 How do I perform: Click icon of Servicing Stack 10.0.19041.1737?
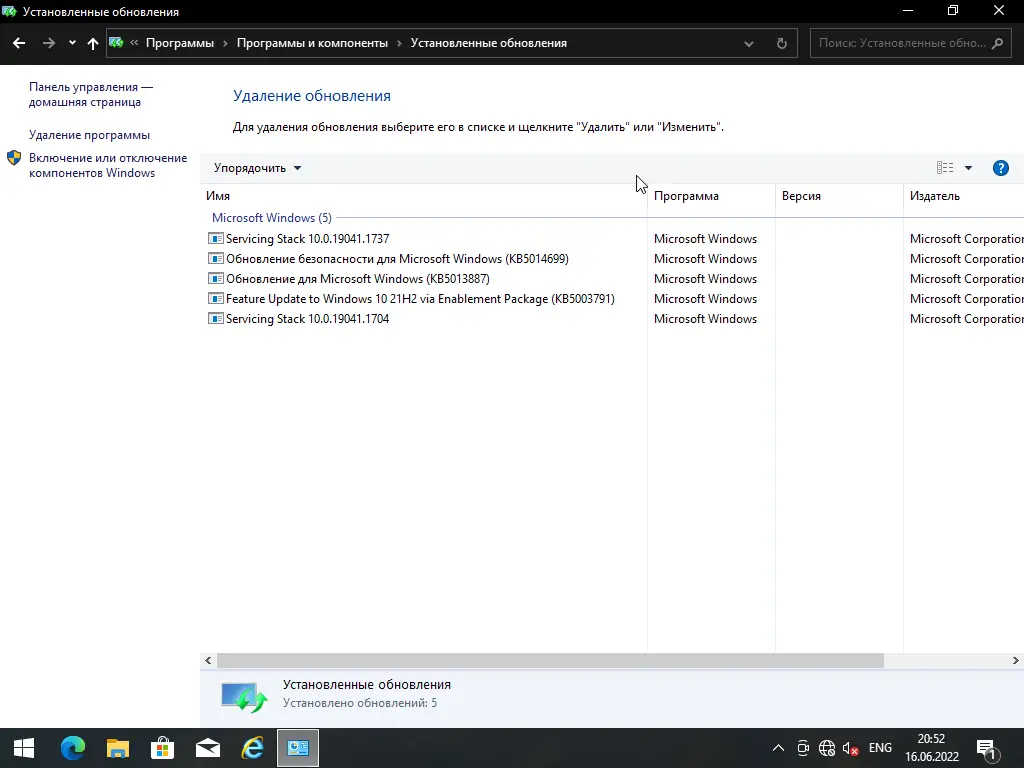click(x=216, y=239)
